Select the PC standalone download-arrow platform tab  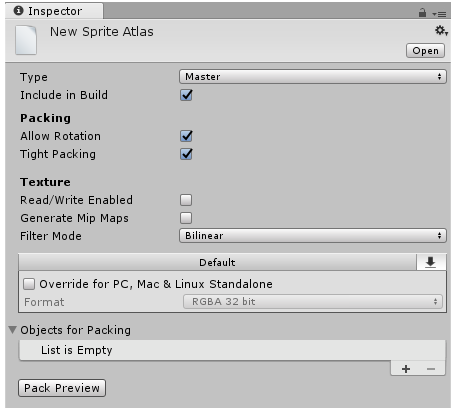coord(431,262)
